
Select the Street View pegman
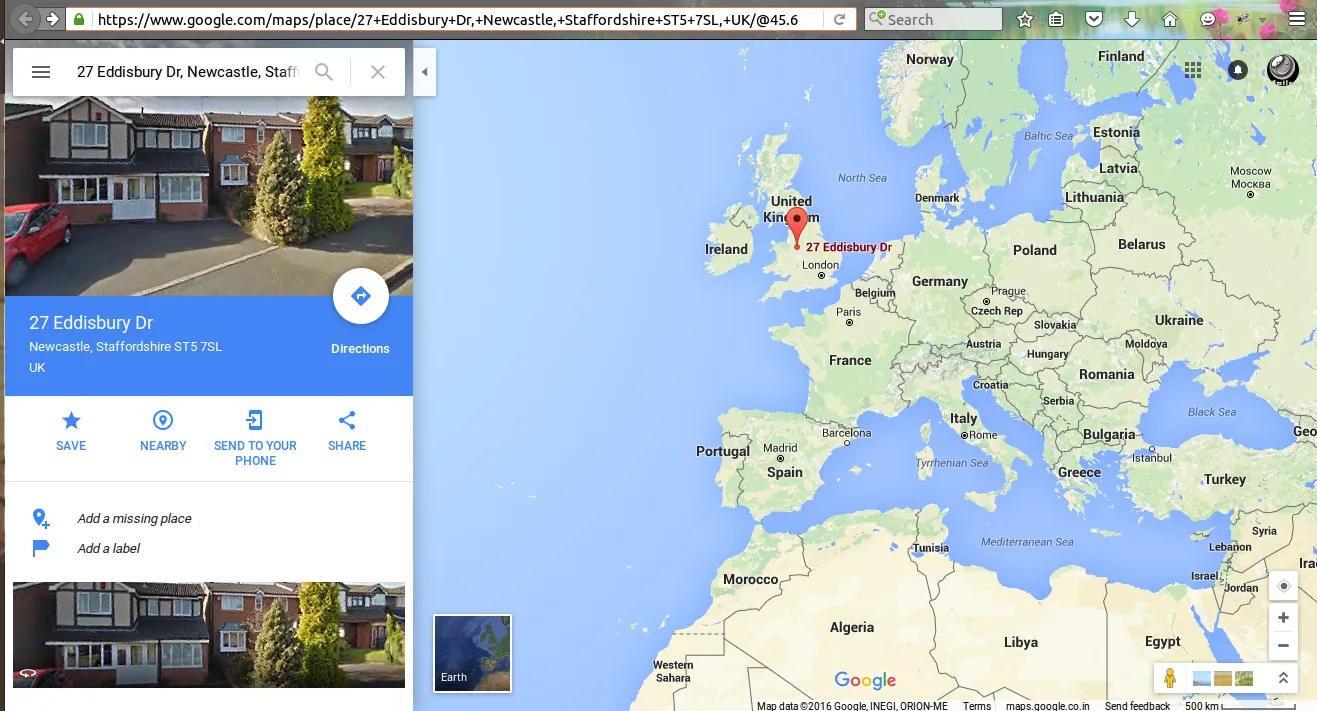tap(1170, 678)
